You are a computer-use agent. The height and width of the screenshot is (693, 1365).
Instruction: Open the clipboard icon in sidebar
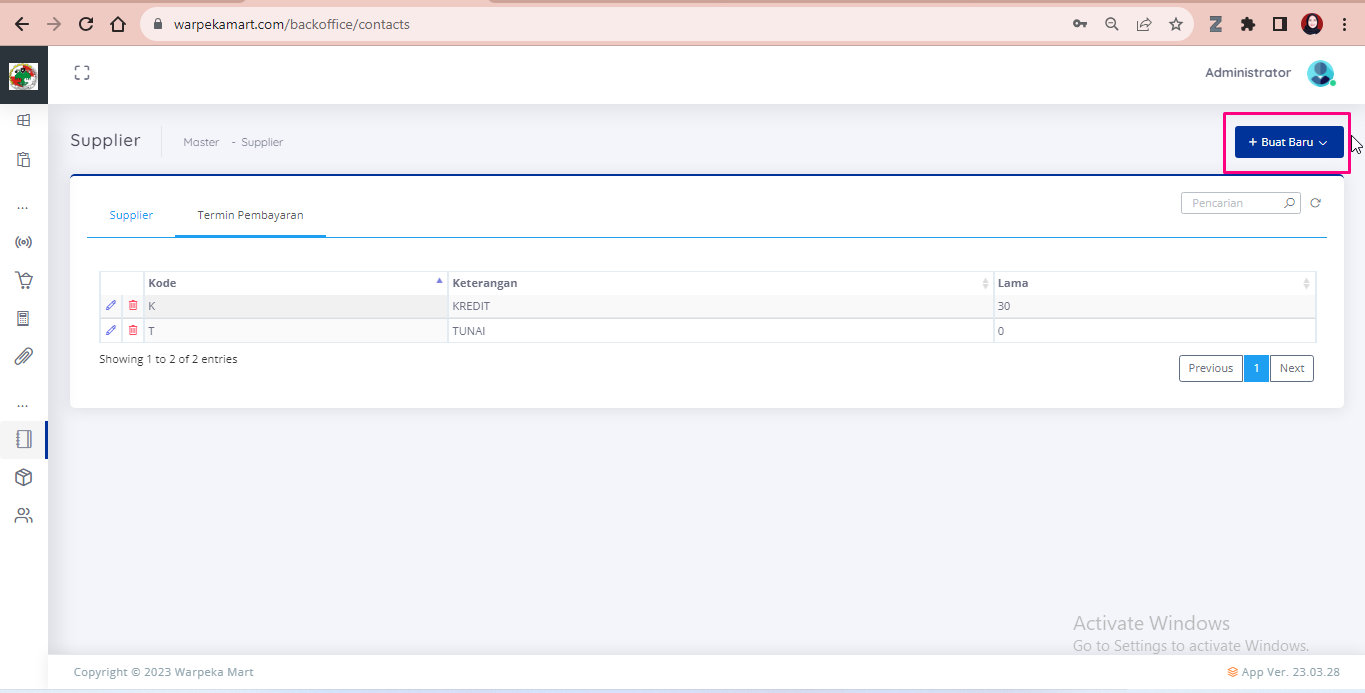(24, 159)
